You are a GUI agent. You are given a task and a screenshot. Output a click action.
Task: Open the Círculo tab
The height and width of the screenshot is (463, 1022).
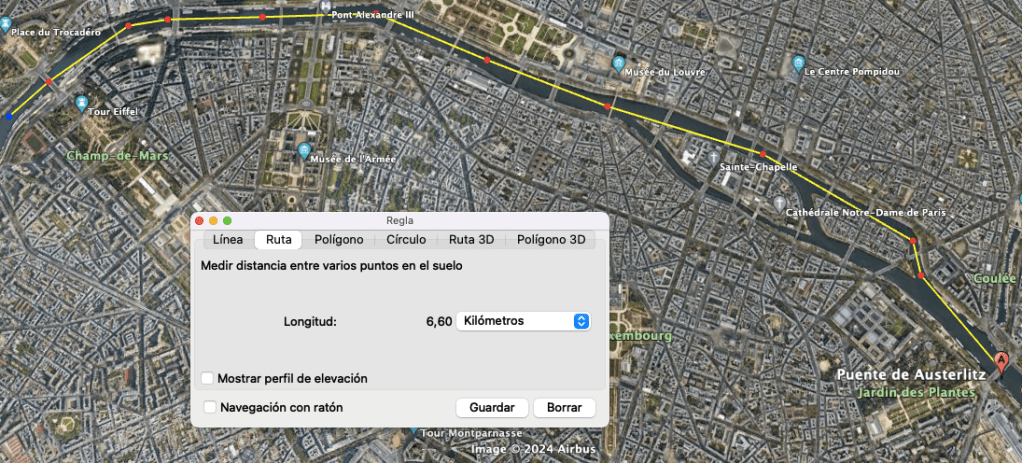coord(405,240)
